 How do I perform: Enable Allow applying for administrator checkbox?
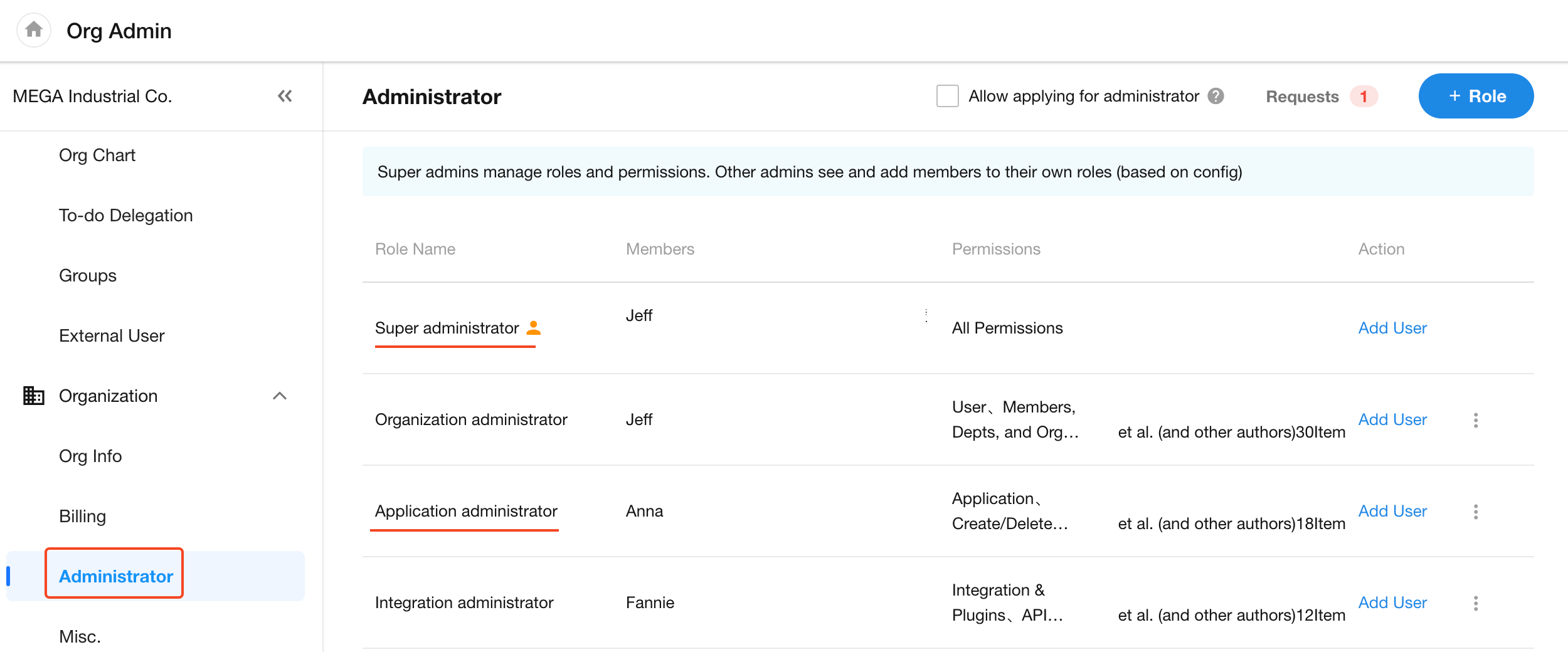(x=947, y=96)
